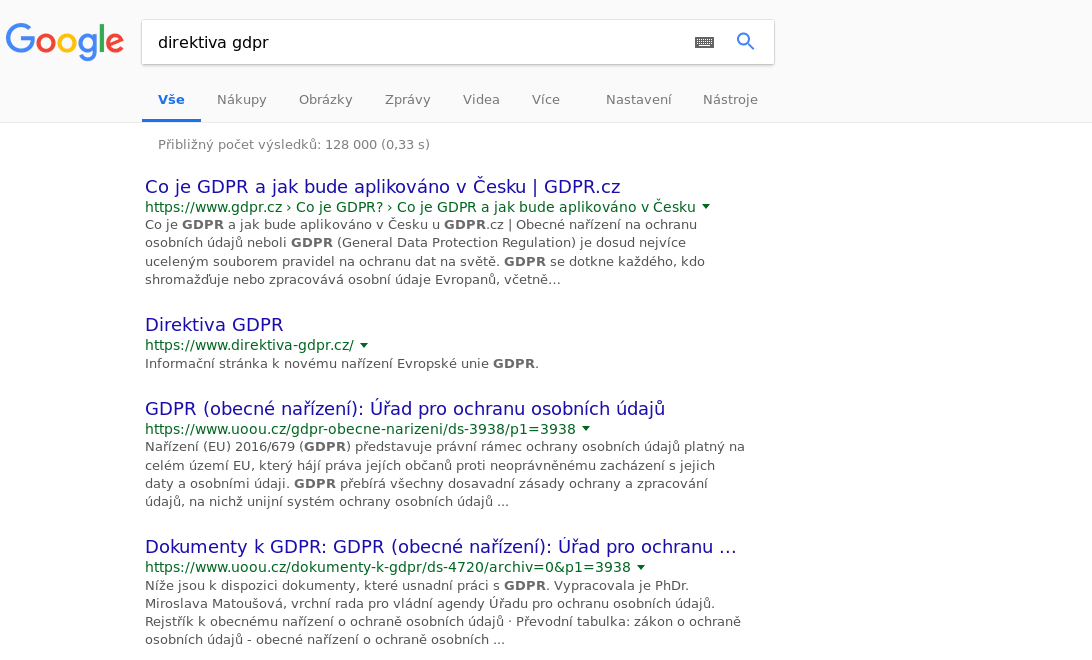This screenshot has height=660, width=1092.
Task: Open result 'Co je GDPR a jak bude aplikováno'
Action: click(x=382, y=187)
